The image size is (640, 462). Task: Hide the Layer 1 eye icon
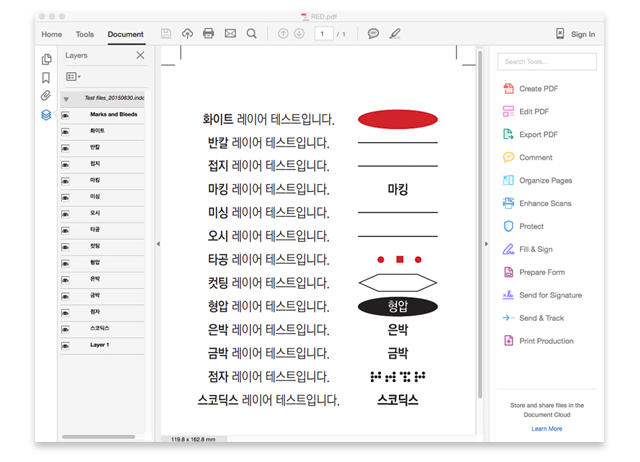coord(65,346)
